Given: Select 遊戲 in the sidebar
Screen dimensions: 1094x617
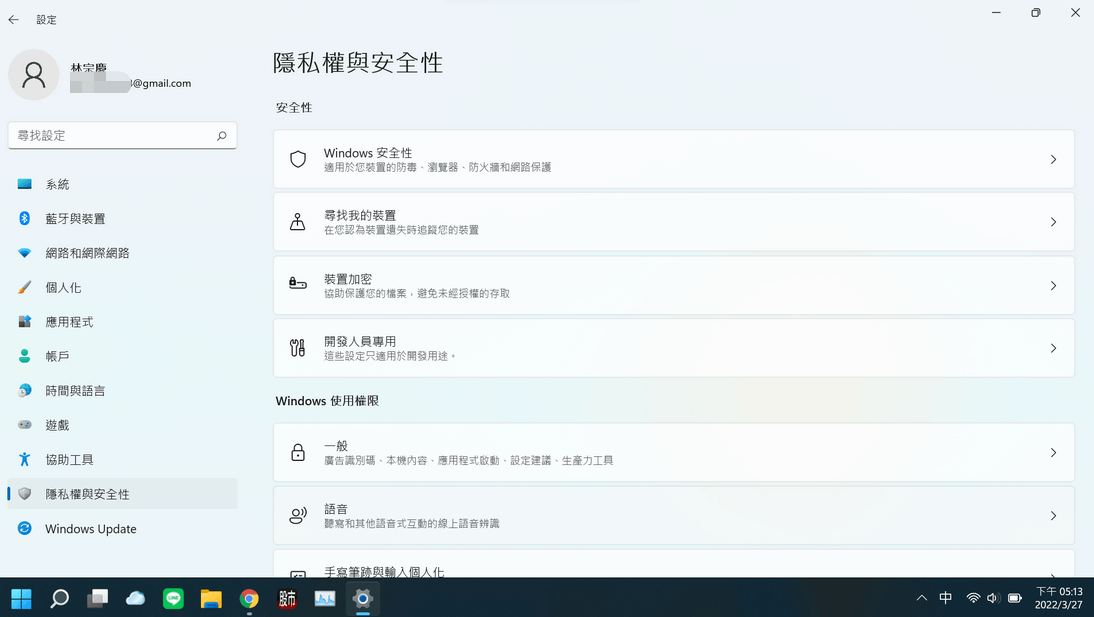Looking at the screenshot, I should point(122,424).
